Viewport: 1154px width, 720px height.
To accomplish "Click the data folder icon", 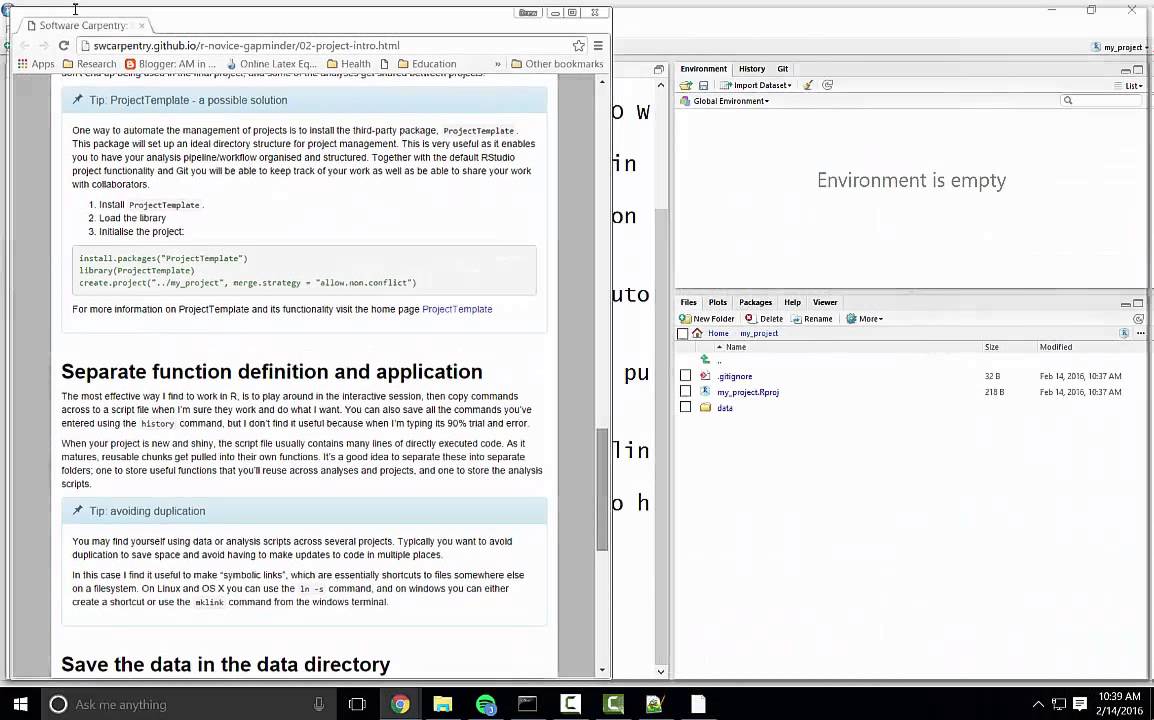I will (705, 407).
